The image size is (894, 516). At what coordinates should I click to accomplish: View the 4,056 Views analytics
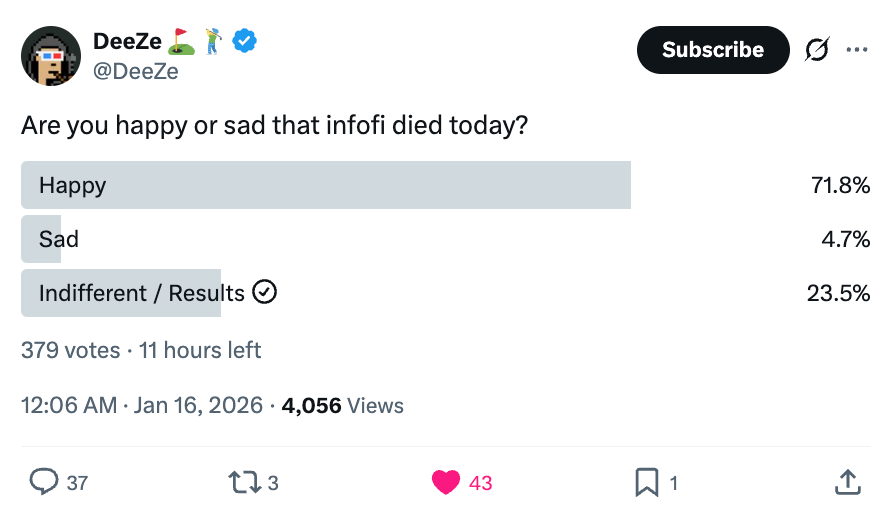[343, 405]
